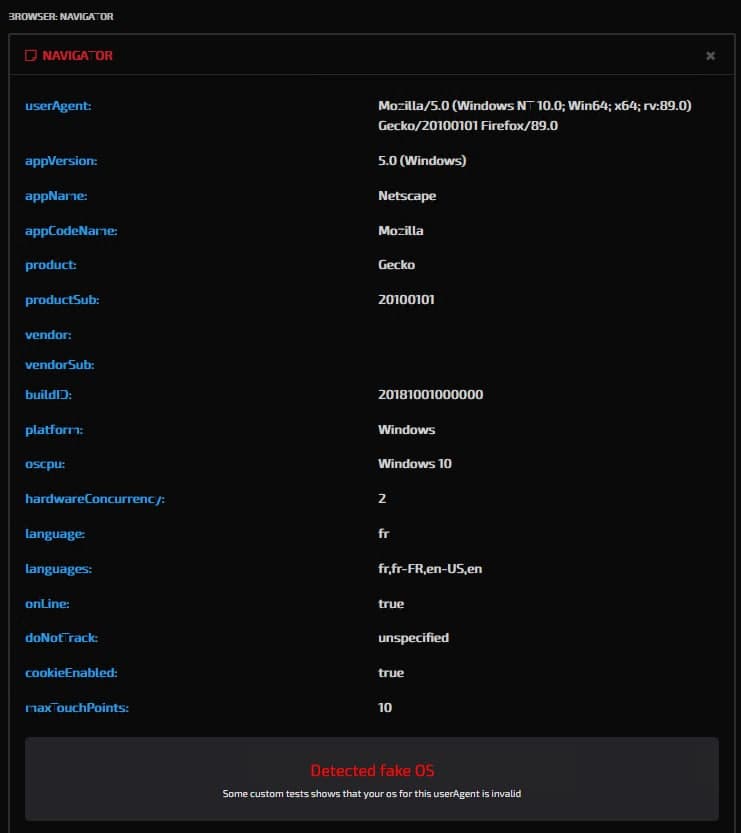Viewport: 741px width, 833px height.
Task: Click the buildID property label
Action: tap(48, 395)
